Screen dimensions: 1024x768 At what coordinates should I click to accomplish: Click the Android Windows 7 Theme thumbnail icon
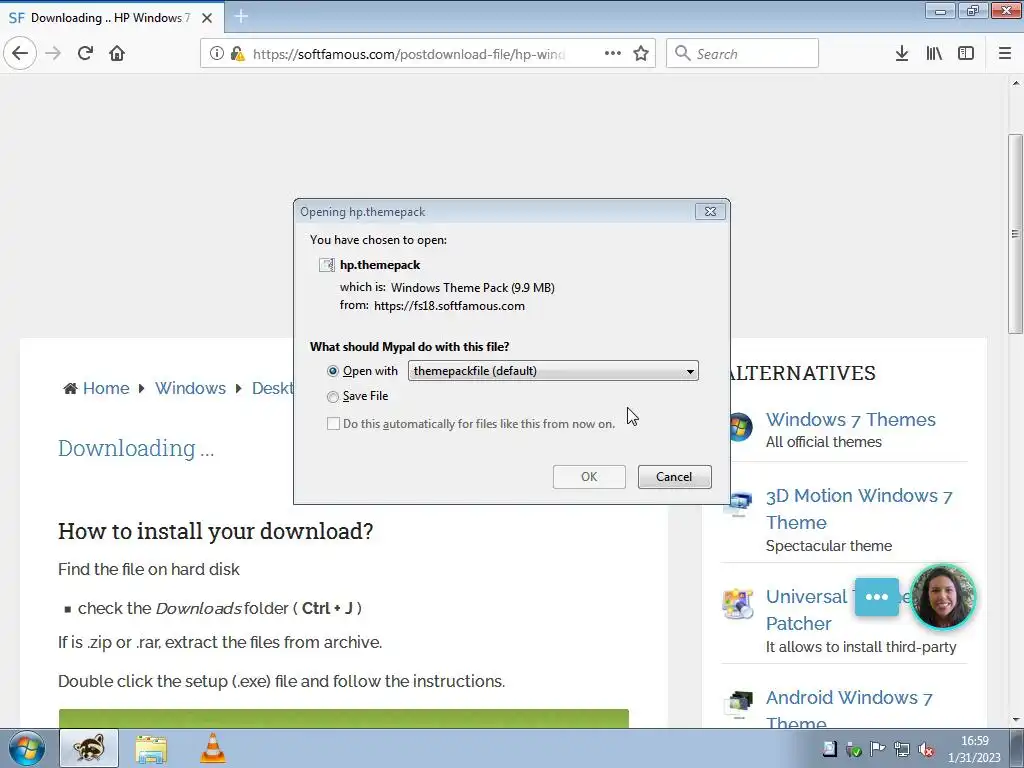(x=739, y=705)
